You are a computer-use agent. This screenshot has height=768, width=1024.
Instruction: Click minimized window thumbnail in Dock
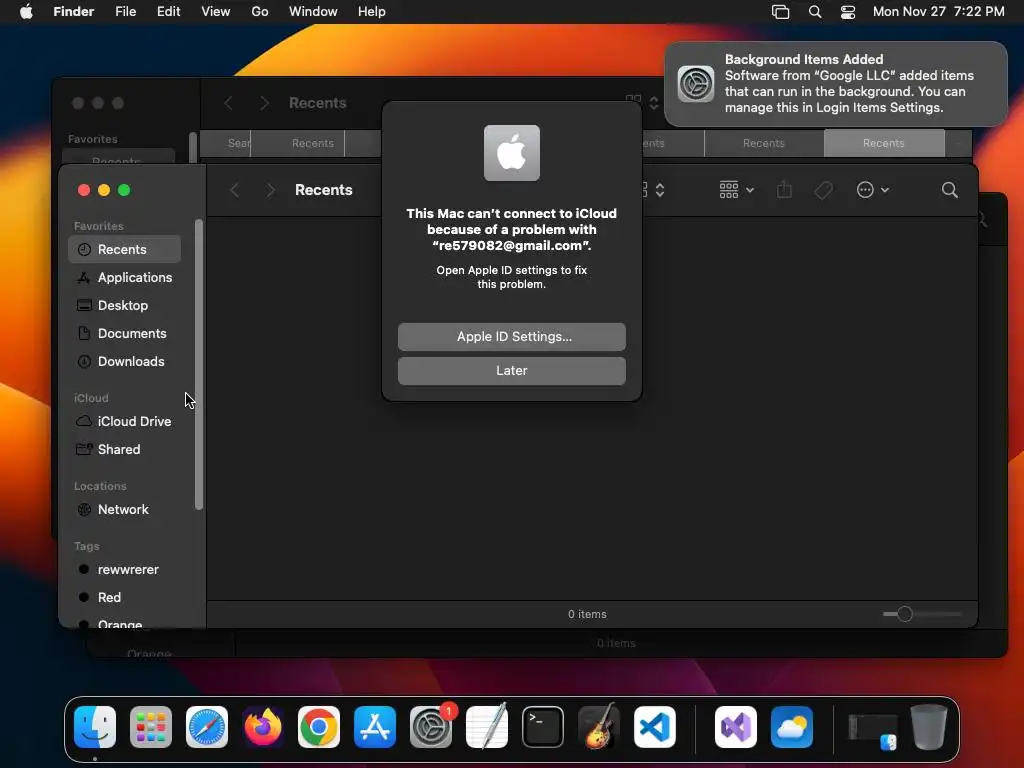(872, 729)
